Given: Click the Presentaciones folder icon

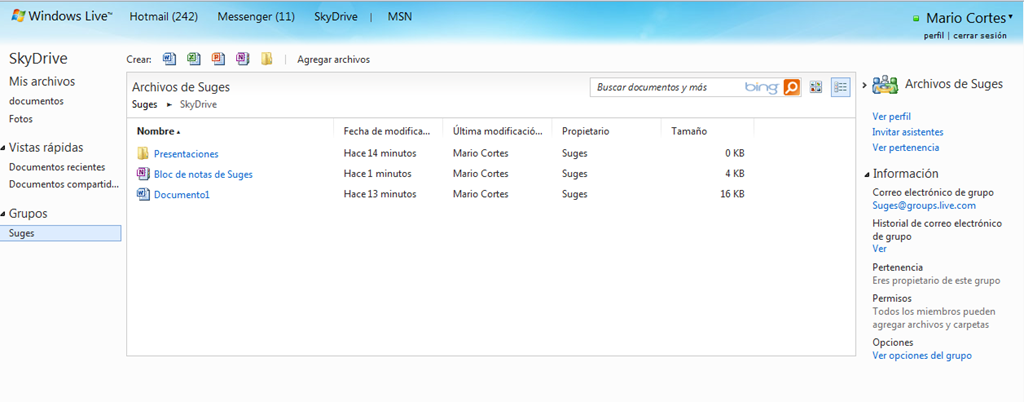Looking at the screenshot, I should coord(143,153).
